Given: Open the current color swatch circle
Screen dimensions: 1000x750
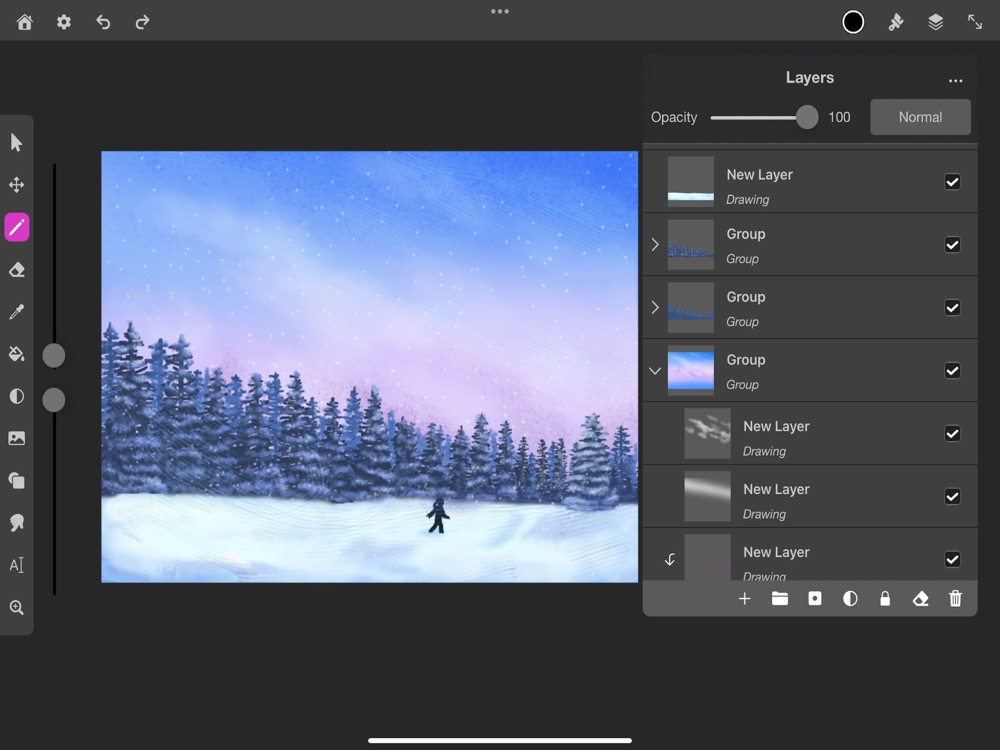Looking at the screenshot, I should coord(853,22).
